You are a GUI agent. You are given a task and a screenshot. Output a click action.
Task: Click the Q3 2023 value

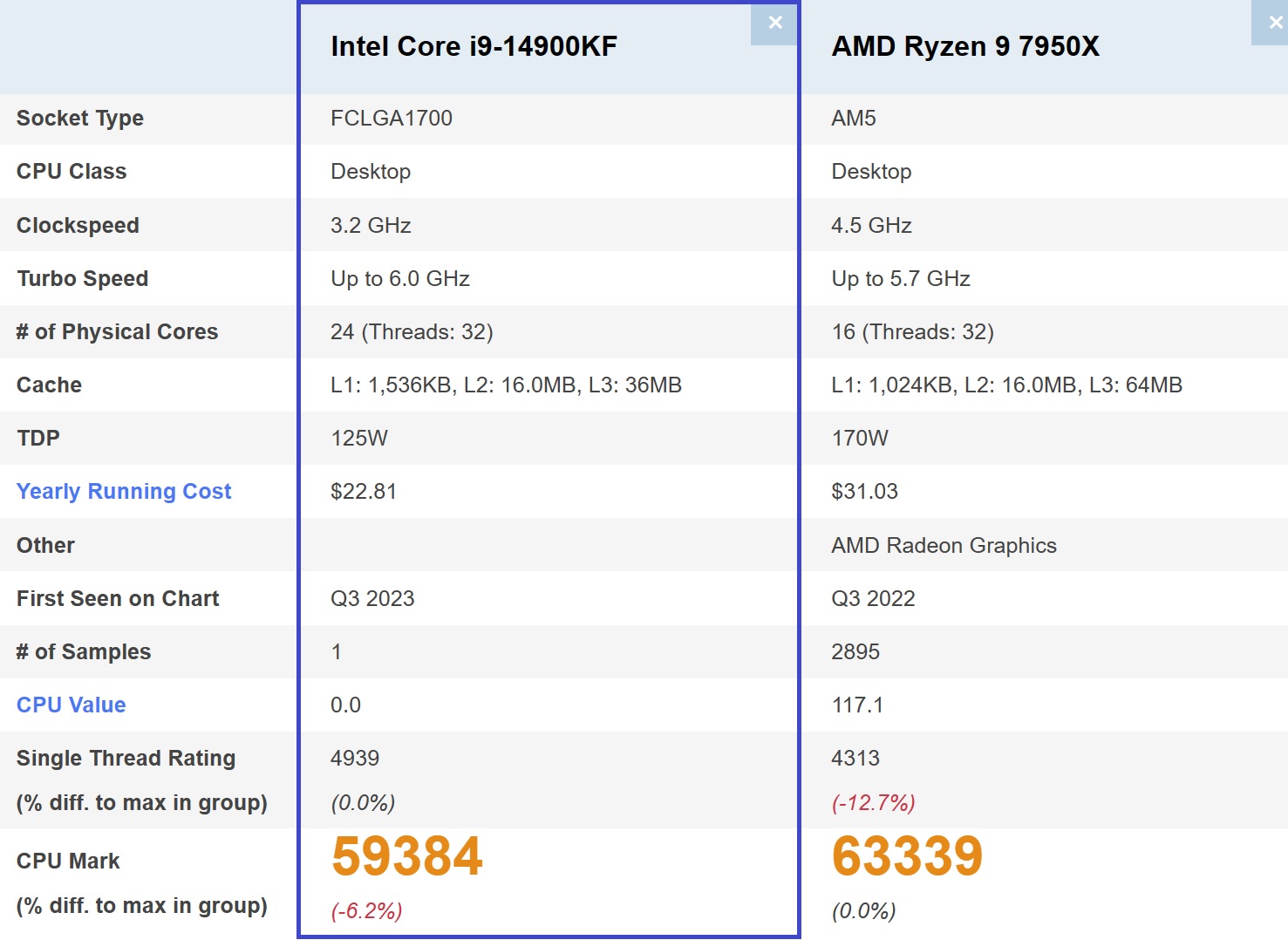(372, 599)
